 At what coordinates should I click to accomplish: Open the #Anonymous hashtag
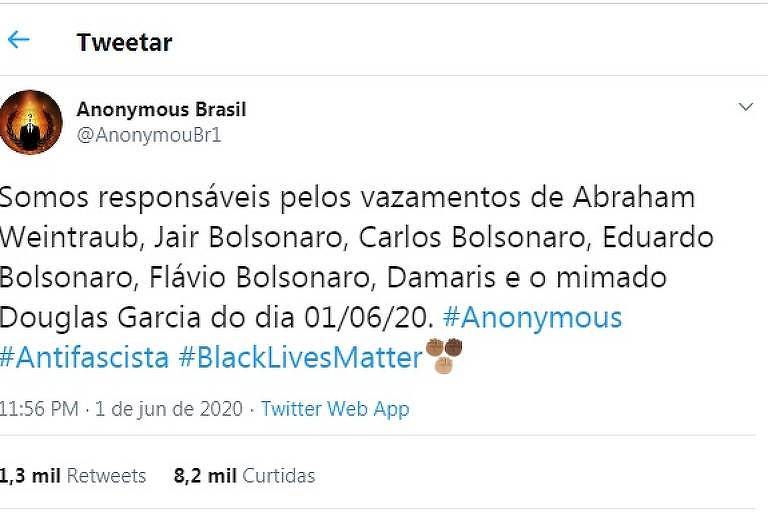point(532,317)
